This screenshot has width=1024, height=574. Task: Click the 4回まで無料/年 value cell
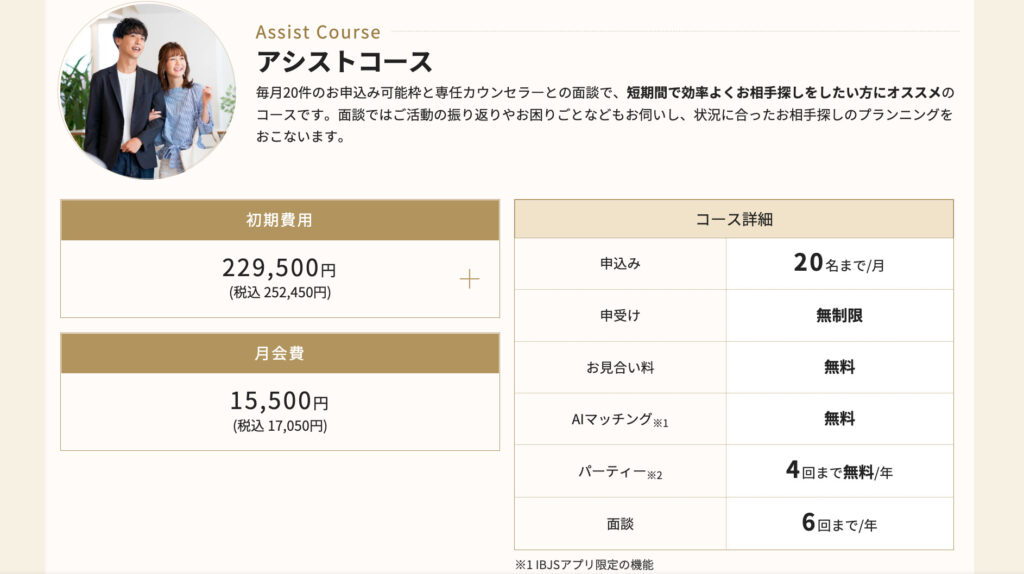[x=839, y=471]
